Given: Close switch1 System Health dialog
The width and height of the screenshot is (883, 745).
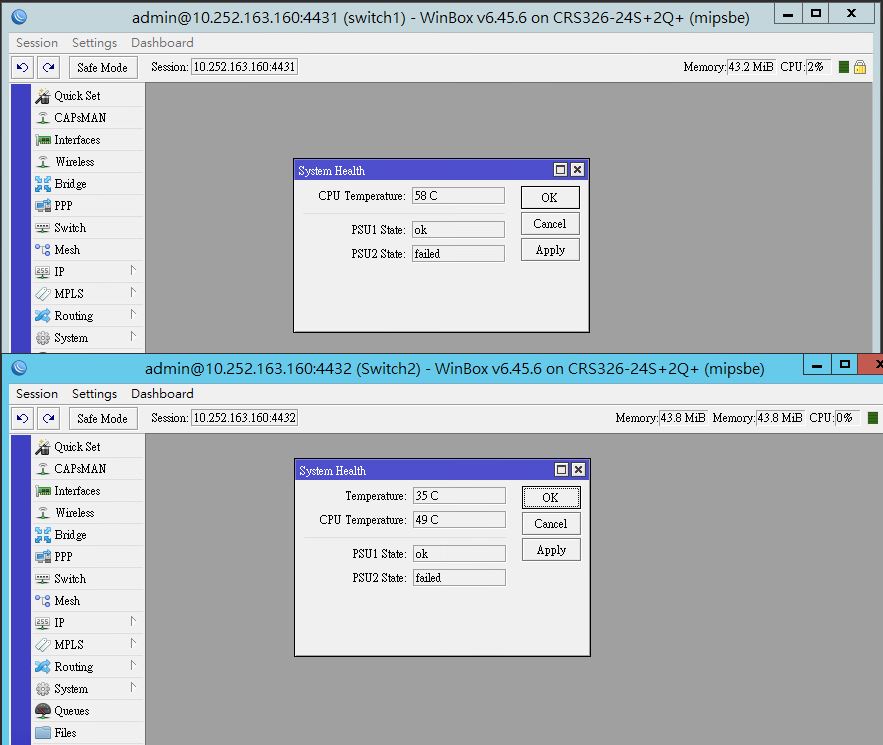Looking at the screenshot, I should (577, 169).
